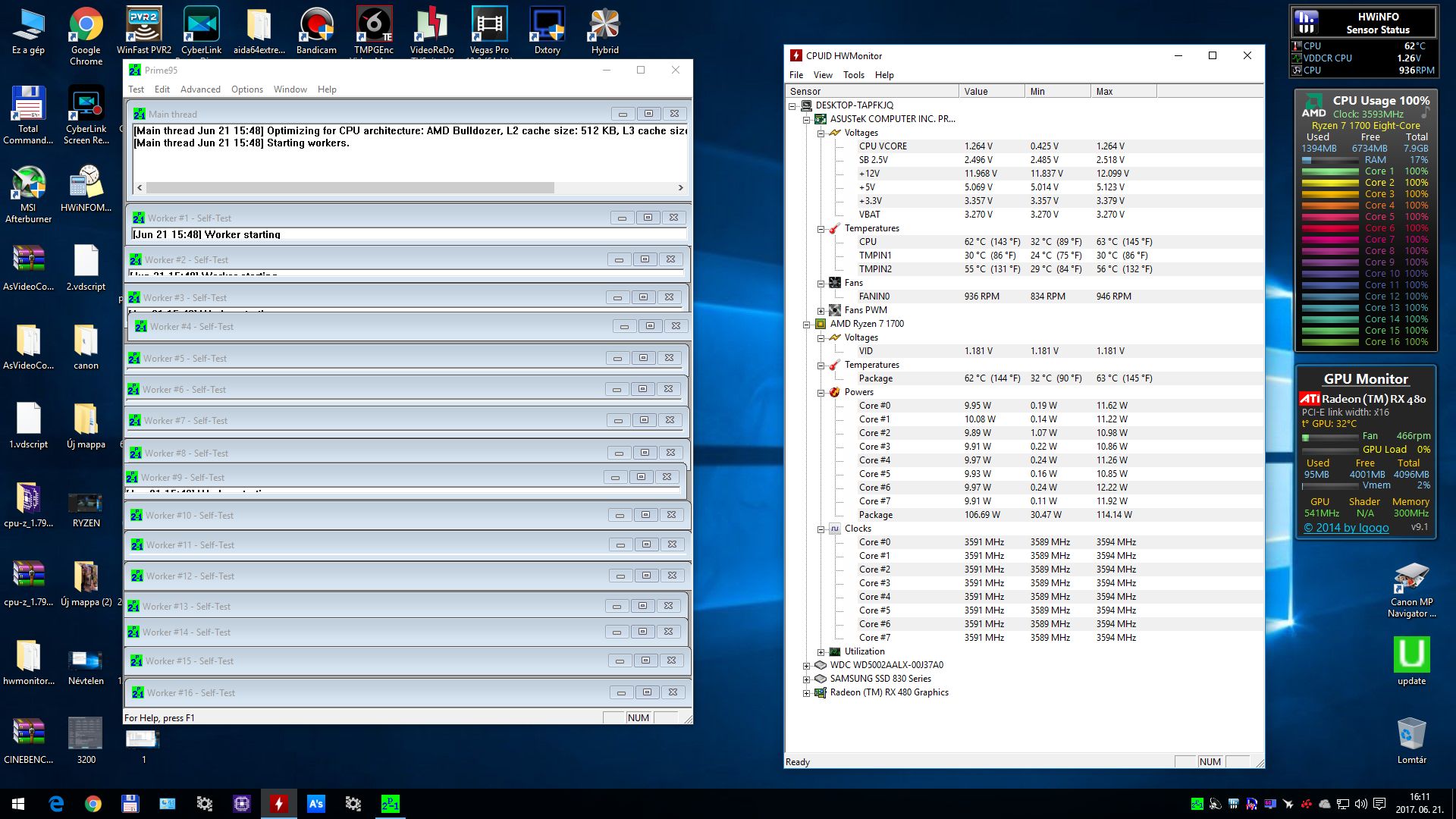
Task: Open Google Chrome desktop shortcut
Action: pos(86,36)
